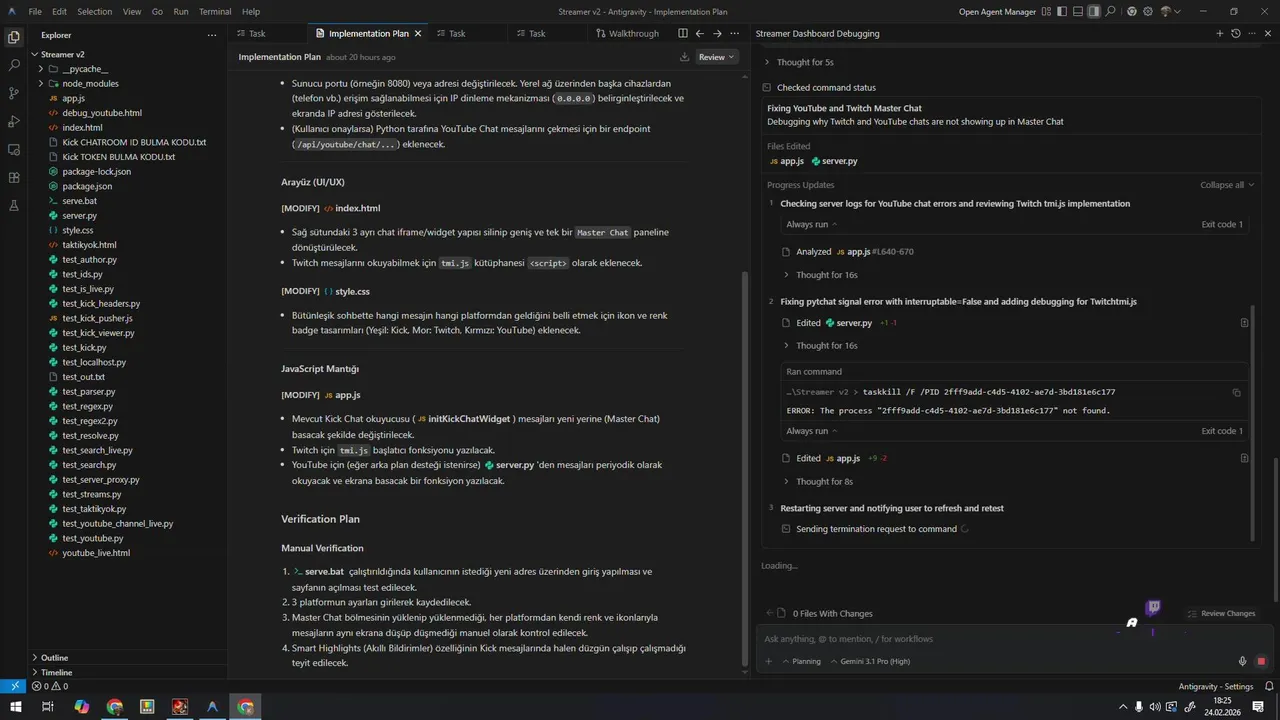Expand the Outline section
The height and width of the screenshot is (720, 1280).
(x=130, y=657)
